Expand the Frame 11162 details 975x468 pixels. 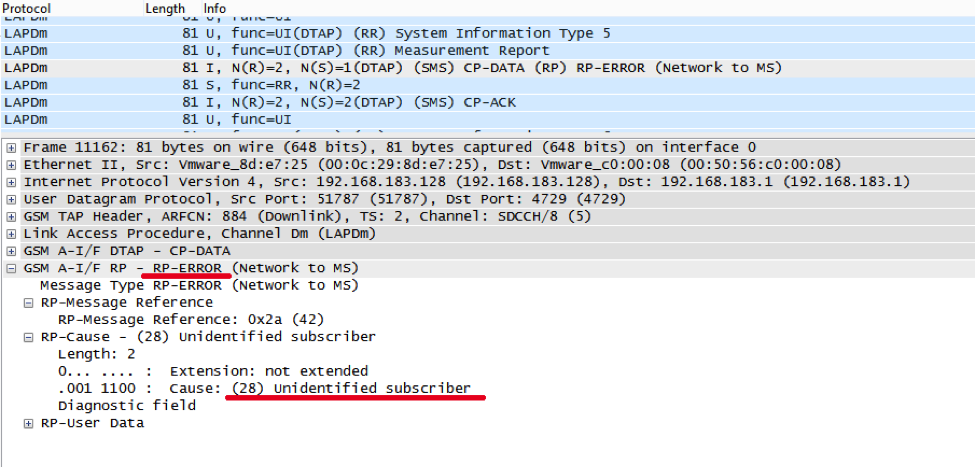click(11, 147)
